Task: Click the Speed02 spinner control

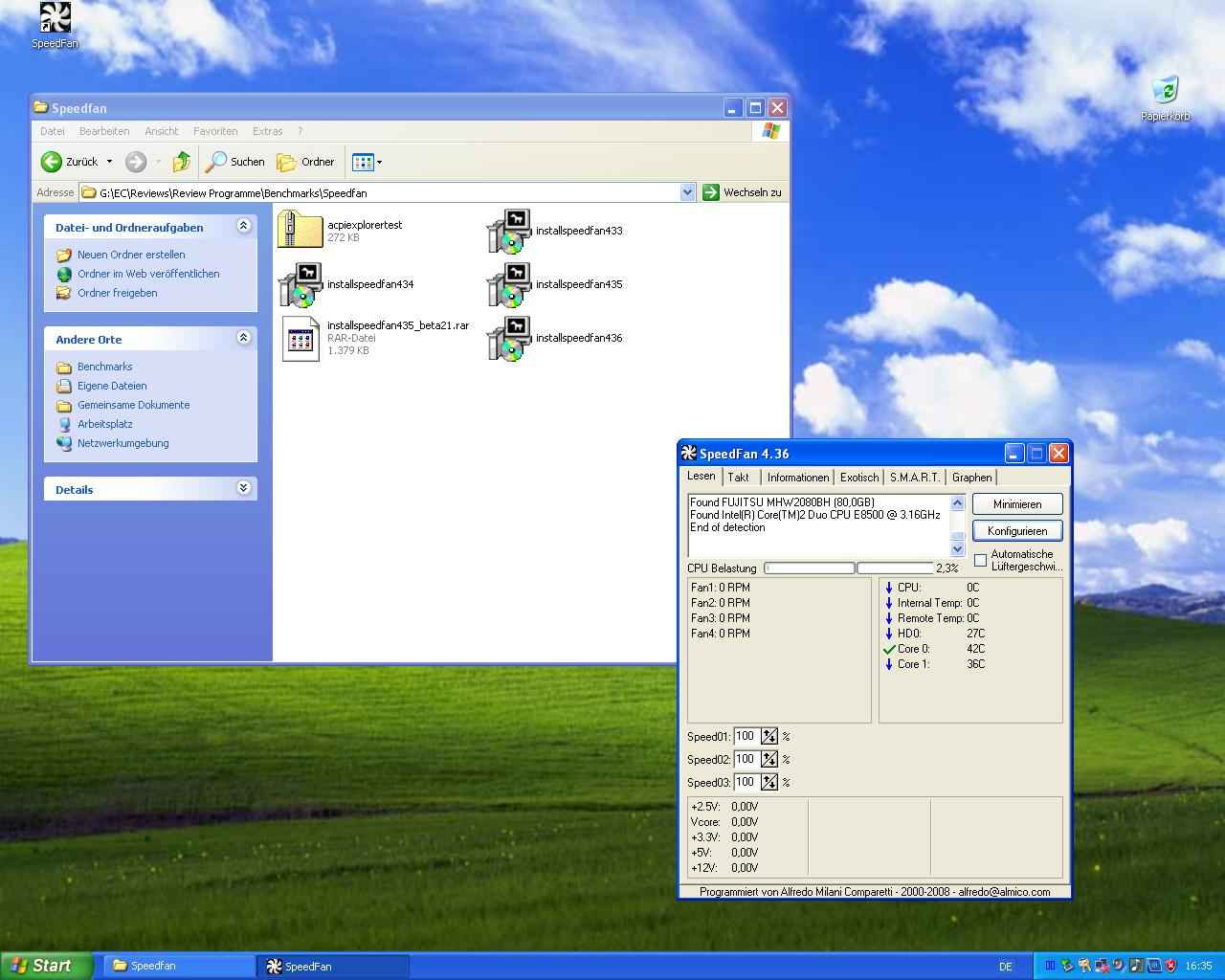Action: (769, 759)
